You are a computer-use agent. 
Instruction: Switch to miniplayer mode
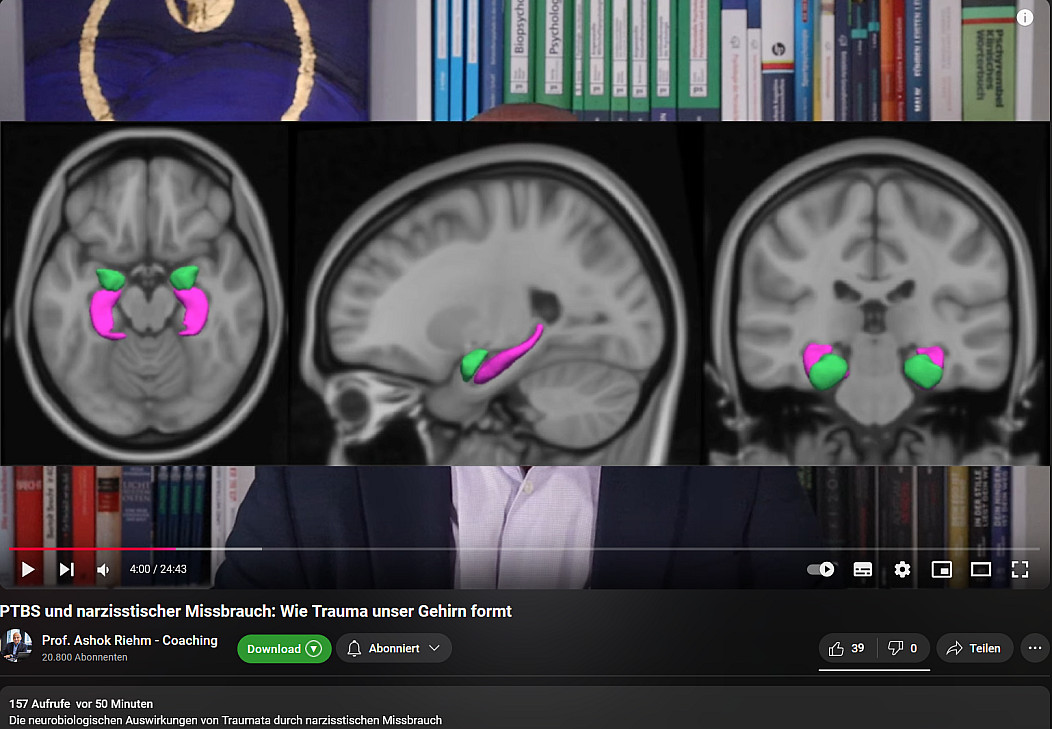pyautogui.click(x=941, y=569)
